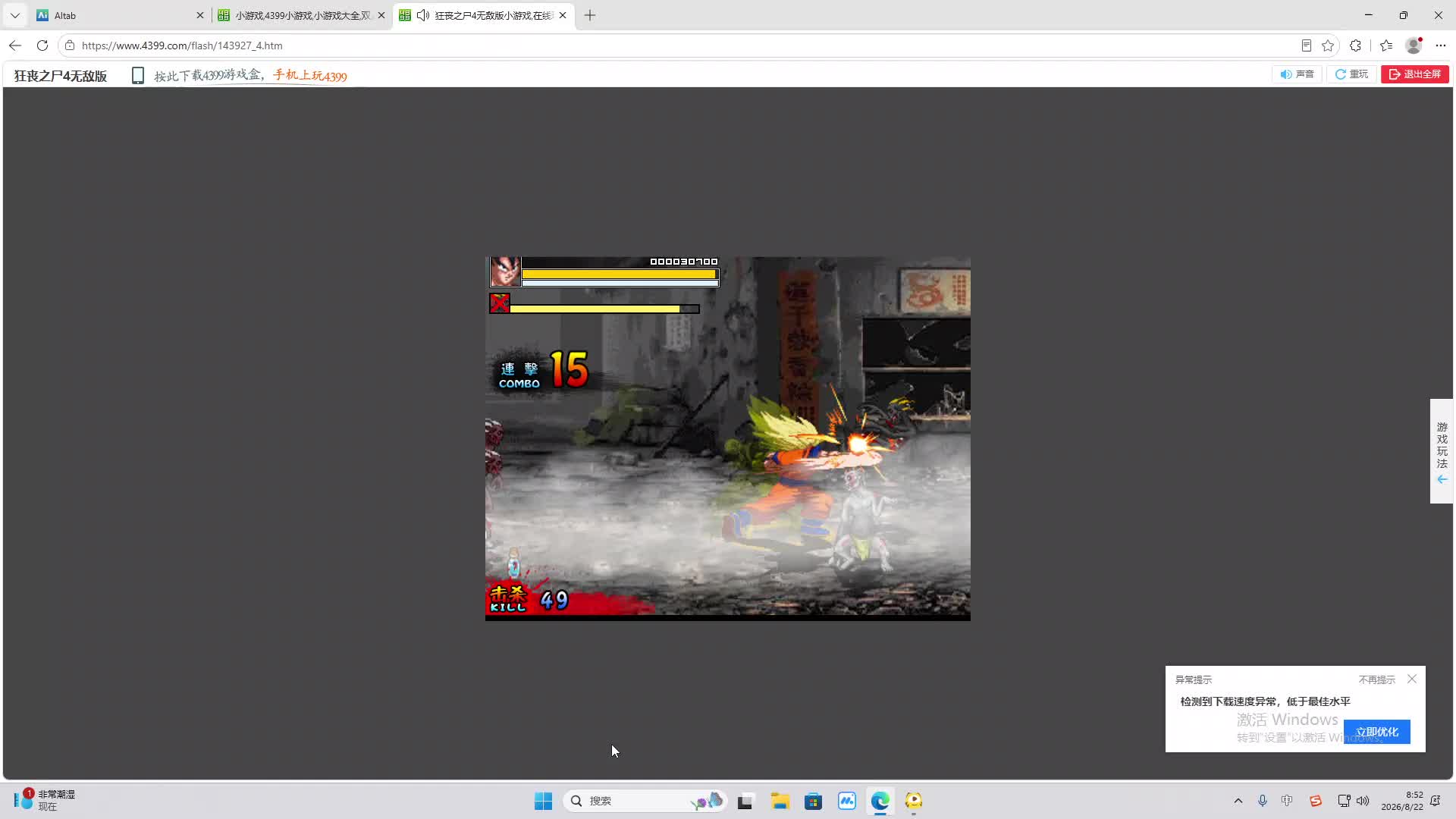The height and width of the screenshot is (819, 1456).
Task: Refresh the current page
Action: 42,45
